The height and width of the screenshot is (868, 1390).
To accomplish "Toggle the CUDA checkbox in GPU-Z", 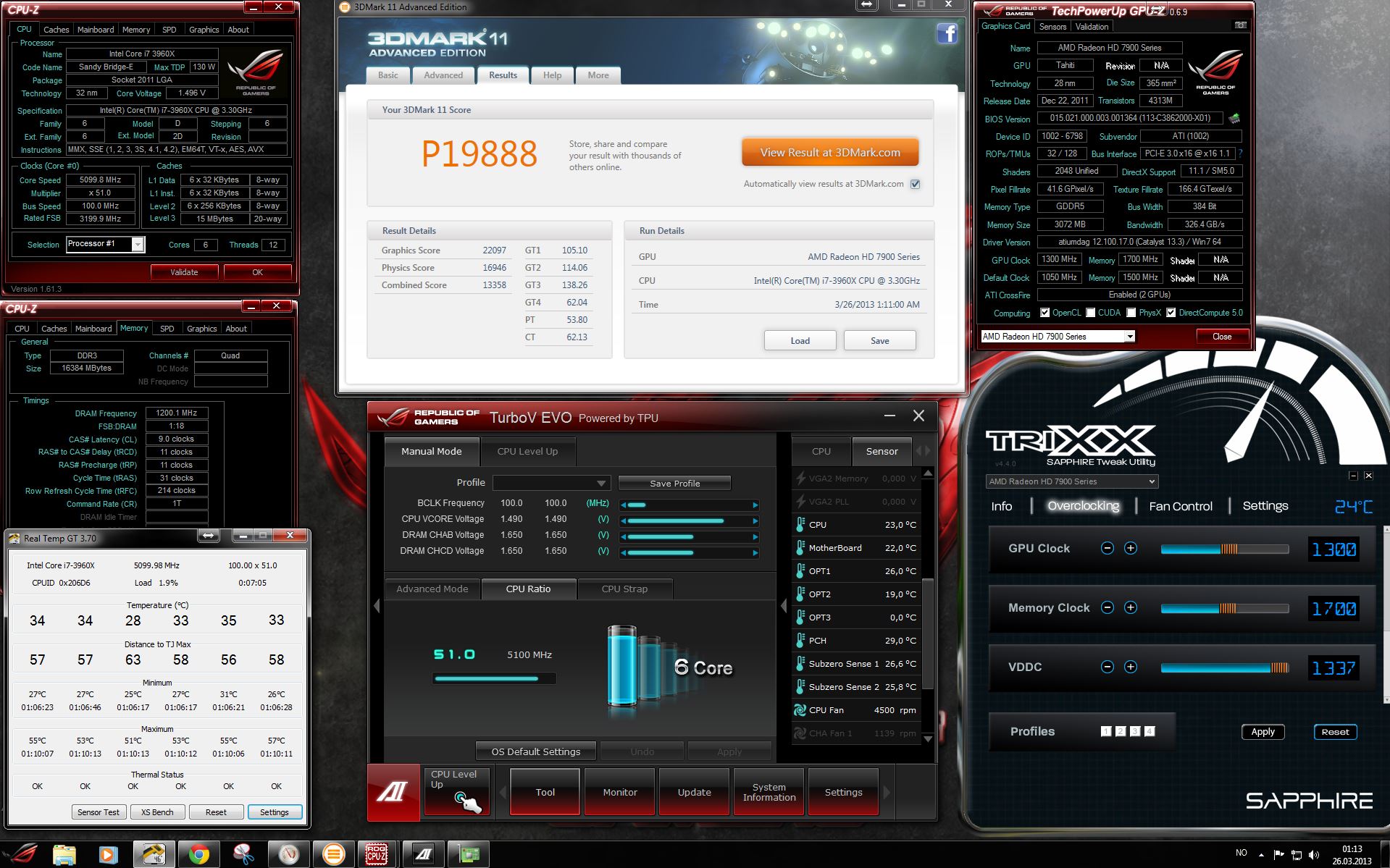I will point(1090,313).
